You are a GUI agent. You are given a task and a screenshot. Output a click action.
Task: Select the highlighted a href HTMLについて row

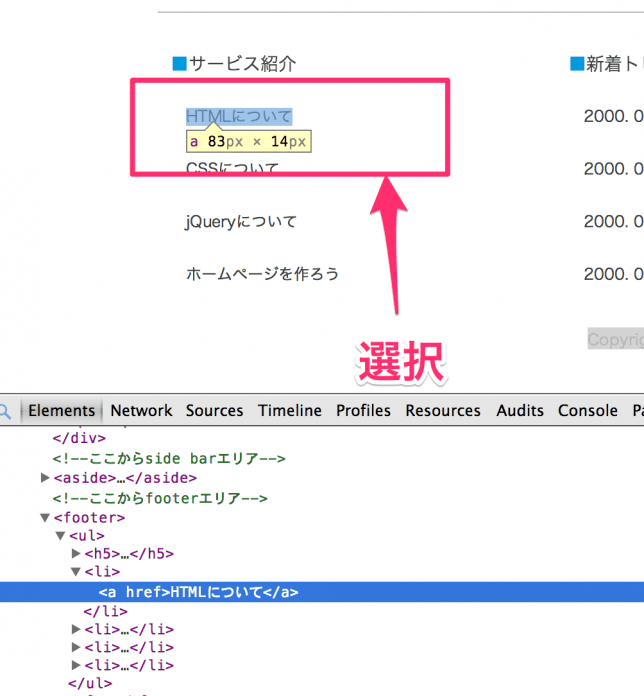pos(322,592)
